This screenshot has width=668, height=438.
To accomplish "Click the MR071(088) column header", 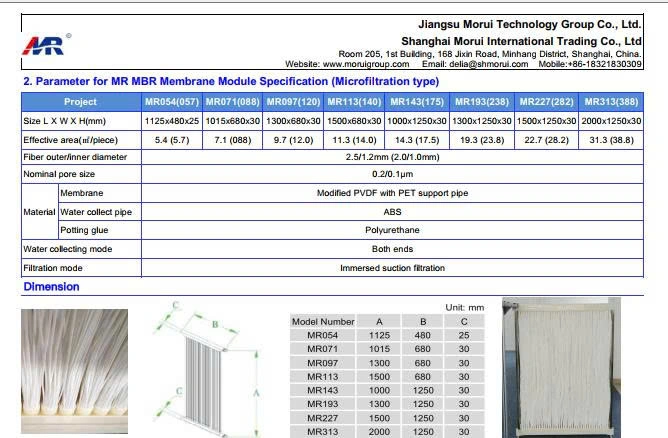I will [233, 102].
